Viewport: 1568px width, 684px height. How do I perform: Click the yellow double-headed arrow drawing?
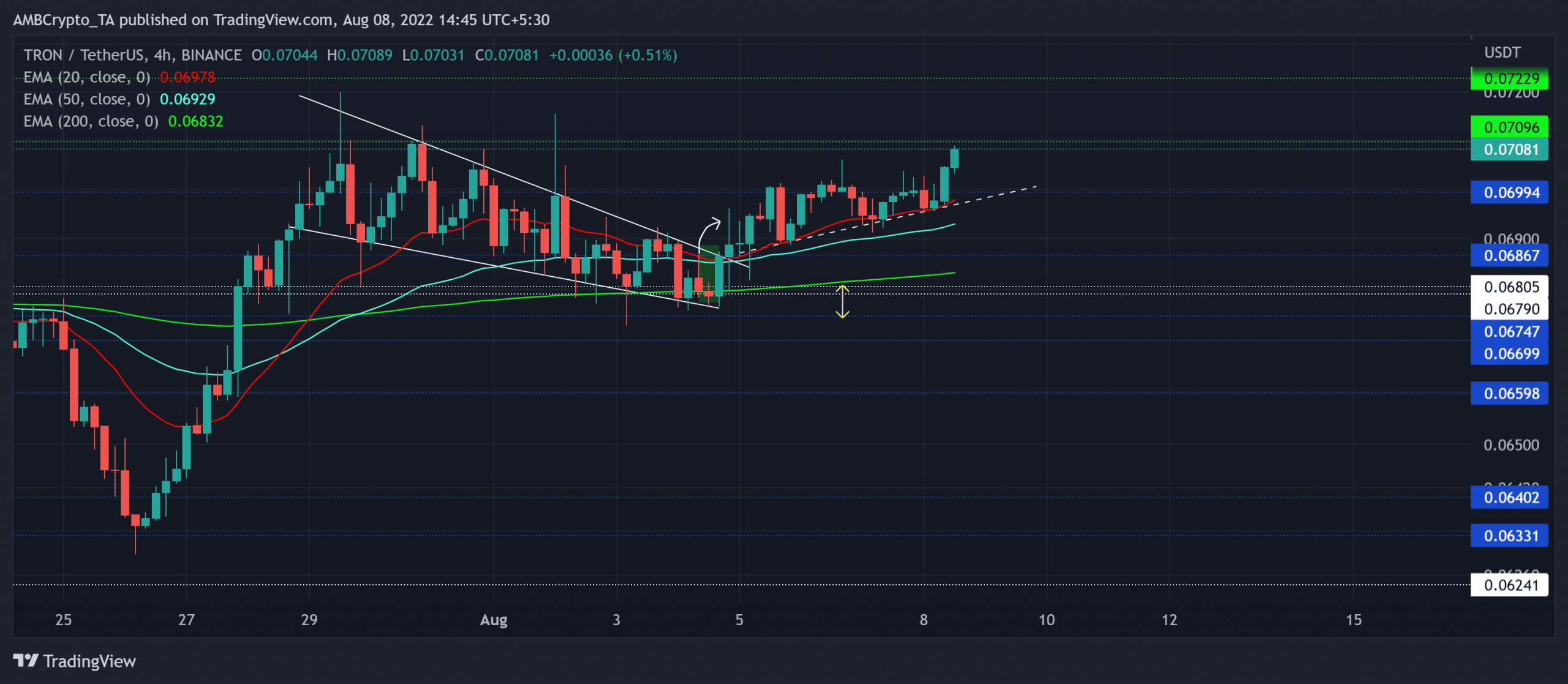pyautogui.click(x=842, y=301)
